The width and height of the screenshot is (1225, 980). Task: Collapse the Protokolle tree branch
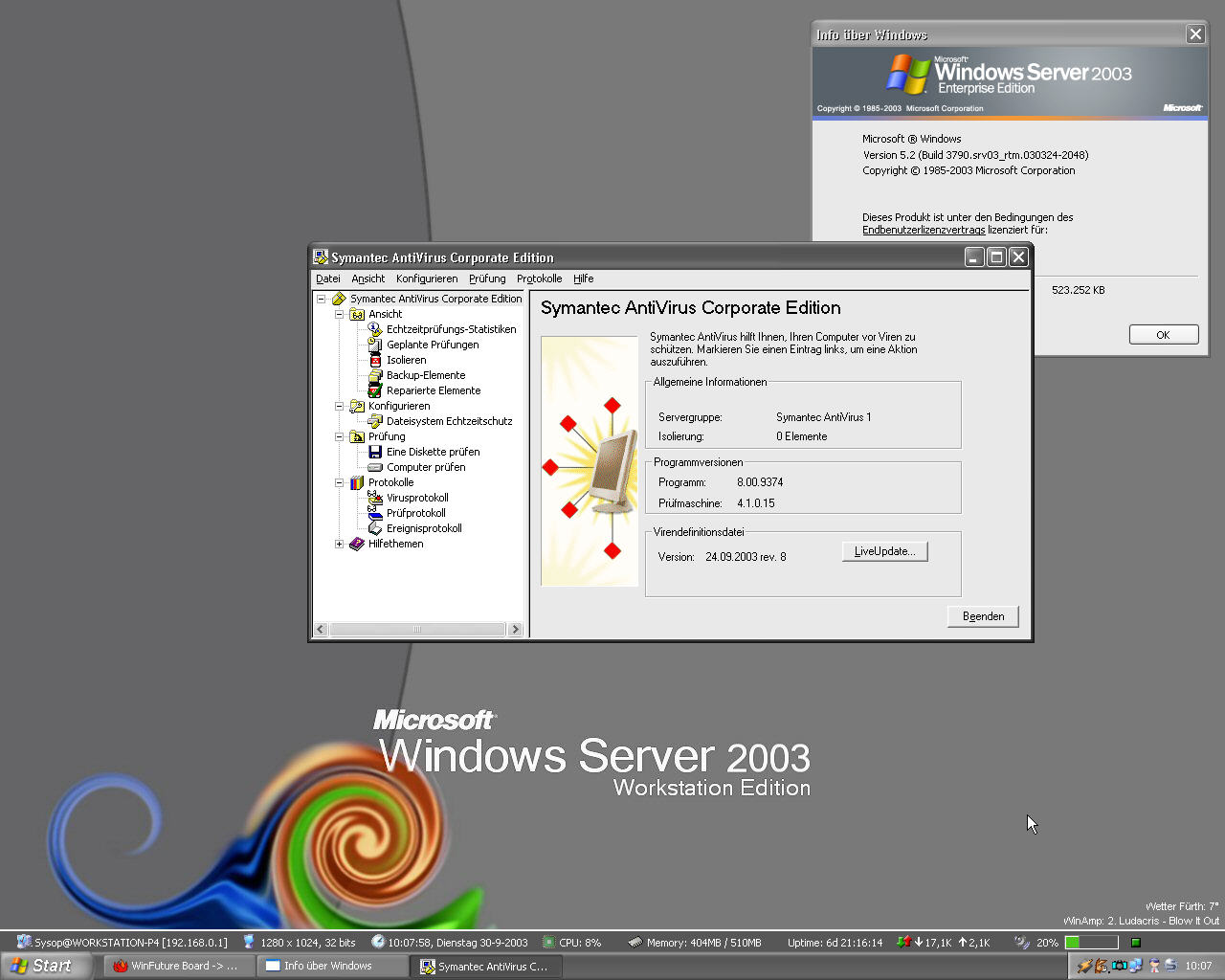(339, 482)
